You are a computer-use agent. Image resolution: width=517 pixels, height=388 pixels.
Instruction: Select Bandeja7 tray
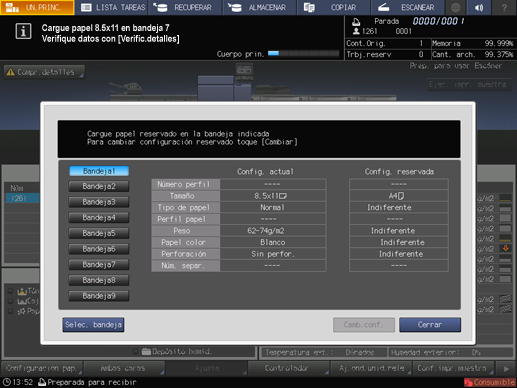pyautogui.click(x=99, y=265)
